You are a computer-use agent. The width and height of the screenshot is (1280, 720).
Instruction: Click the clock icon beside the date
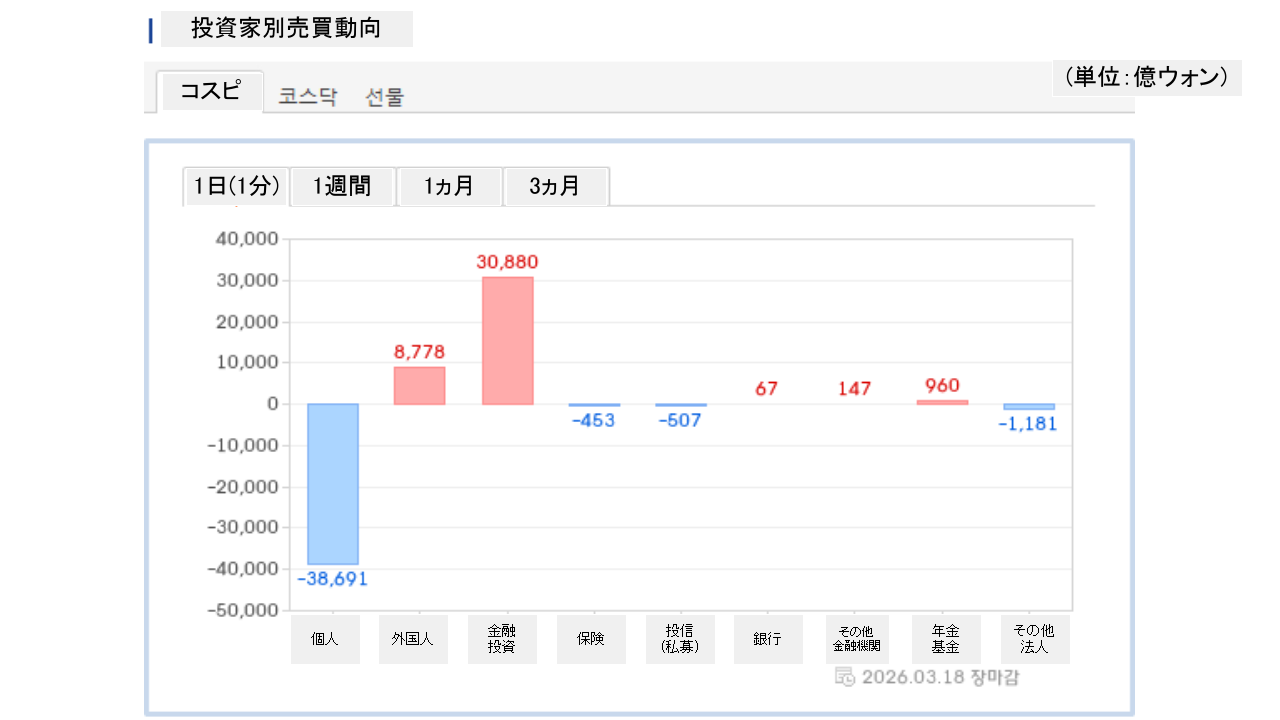point(844,677)
